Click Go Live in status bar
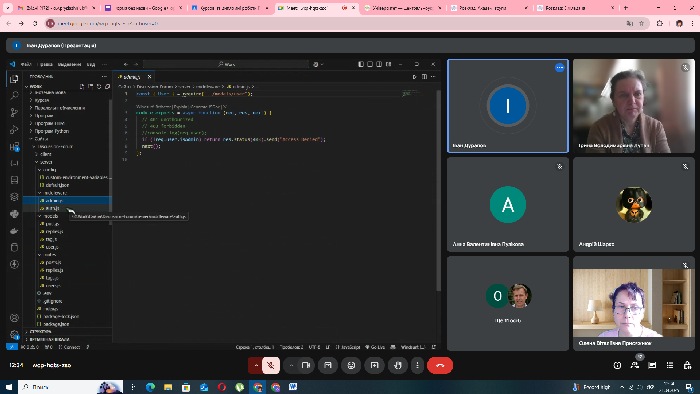700x394 pixels. click(x=375, y=347)
